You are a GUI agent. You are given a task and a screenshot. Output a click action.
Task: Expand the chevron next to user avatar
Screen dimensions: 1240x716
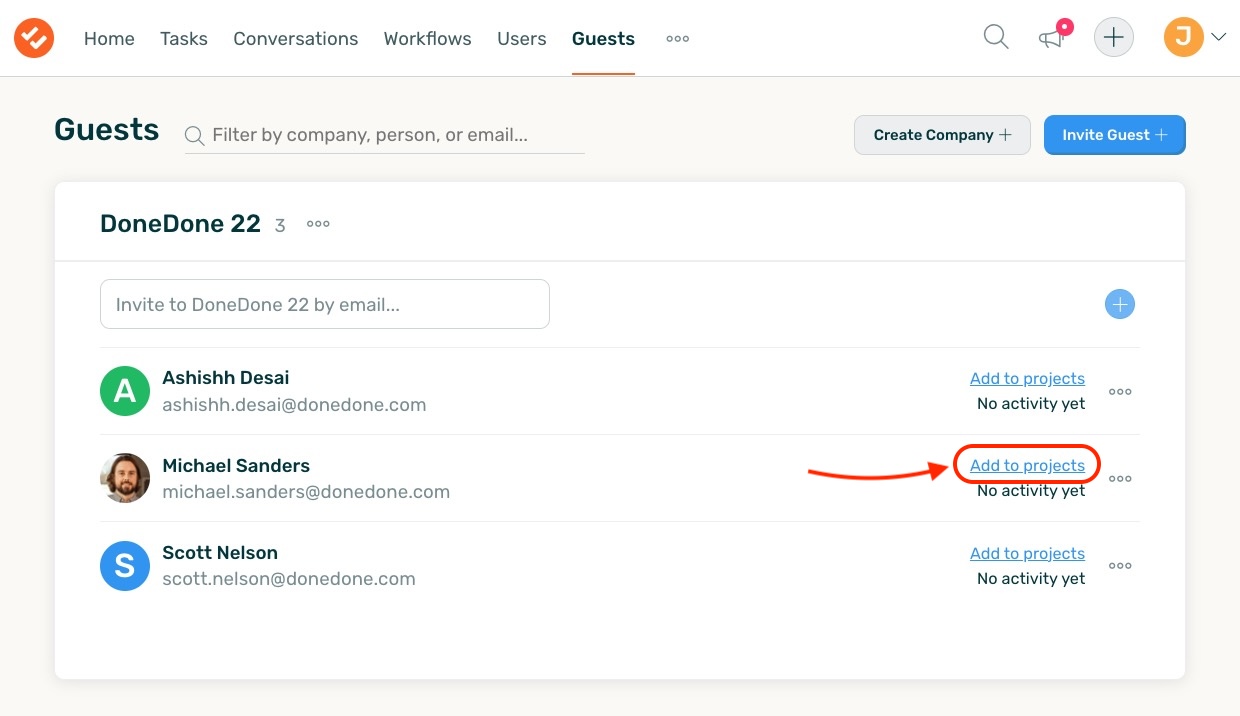(x=1219, y=38)
